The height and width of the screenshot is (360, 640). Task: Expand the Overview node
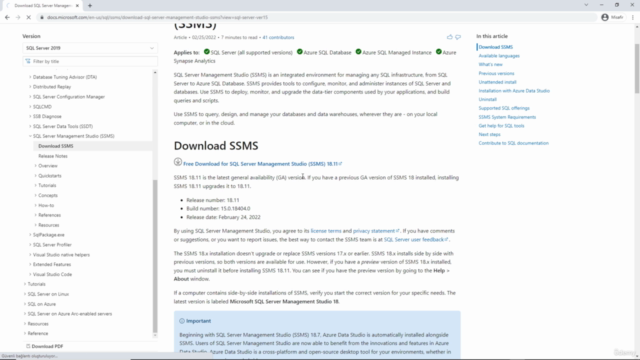coord(36,166)
